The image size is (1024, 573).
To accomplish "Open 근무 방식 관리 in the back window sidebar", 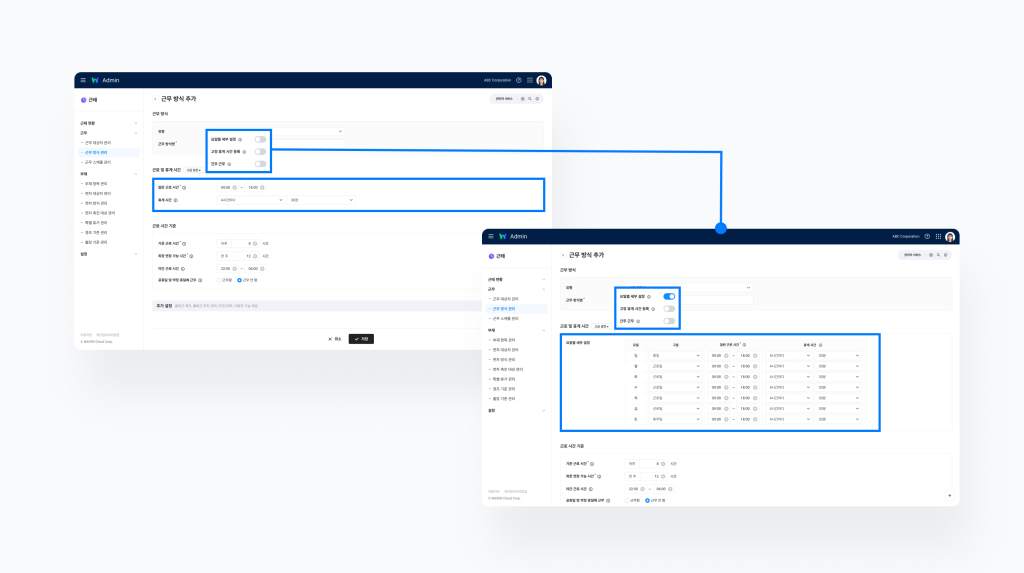I will (x=98, y=152).
